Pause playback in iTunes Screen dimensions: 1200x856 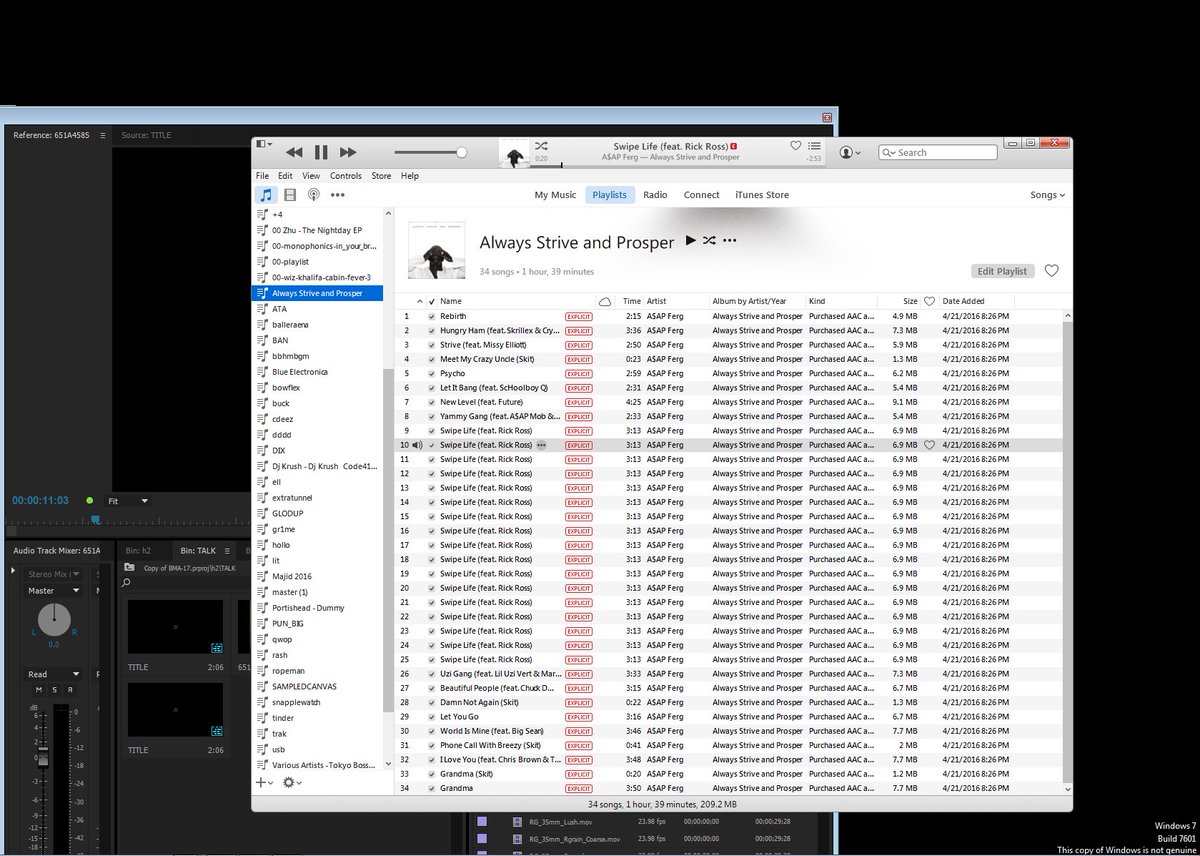321,152
